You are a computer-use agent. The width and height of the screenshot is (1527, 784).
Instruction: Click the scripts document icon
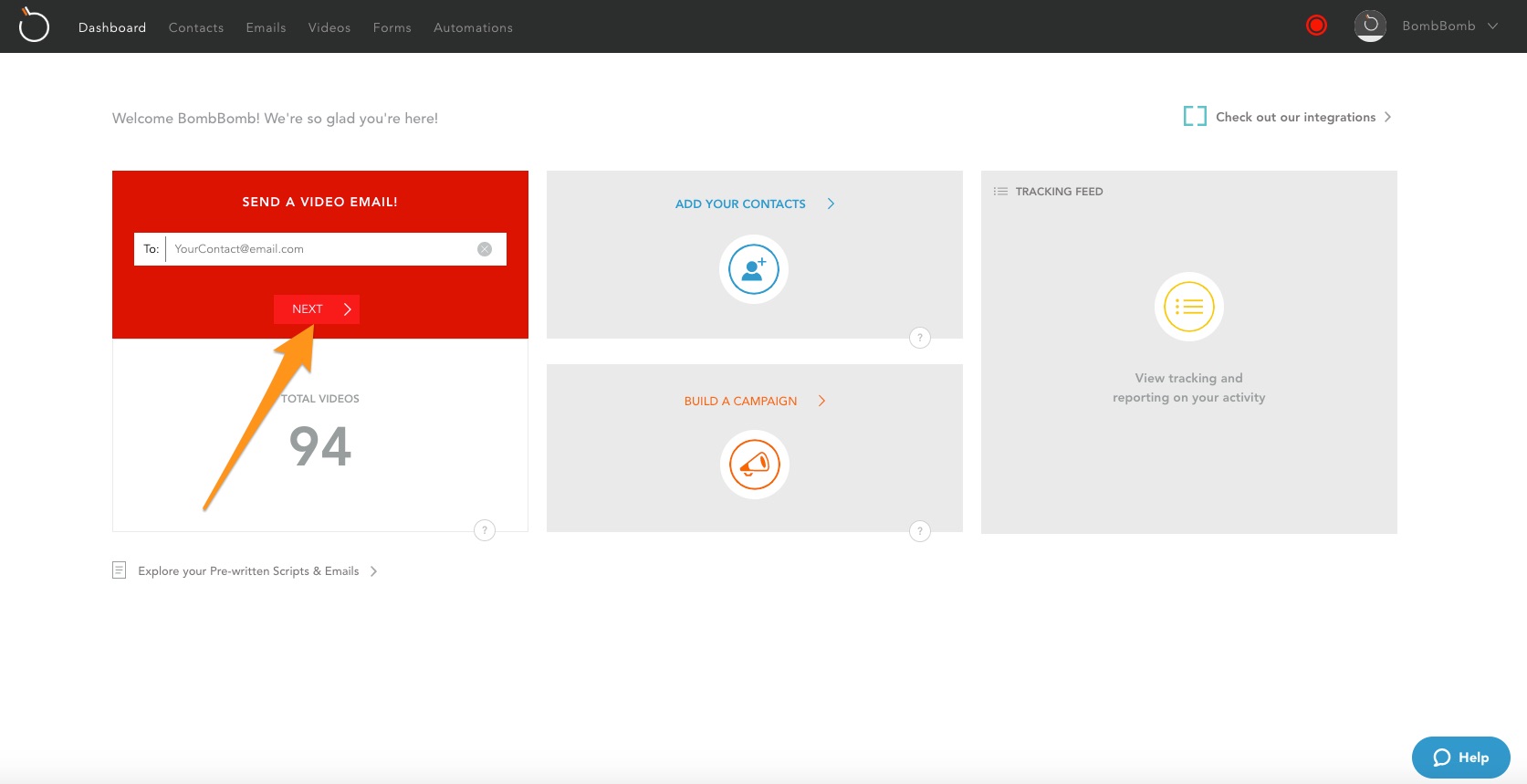[119, 570]
